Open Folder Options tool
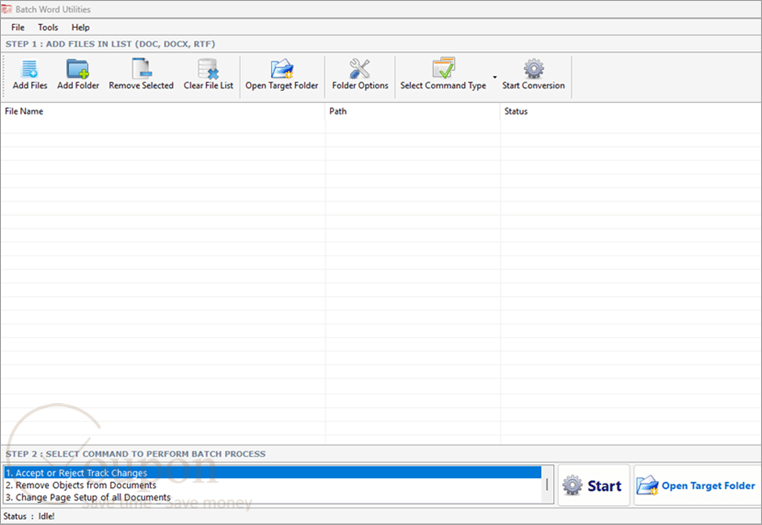The width and height of the screenshot is (762, 525). (x=360, y=74)
